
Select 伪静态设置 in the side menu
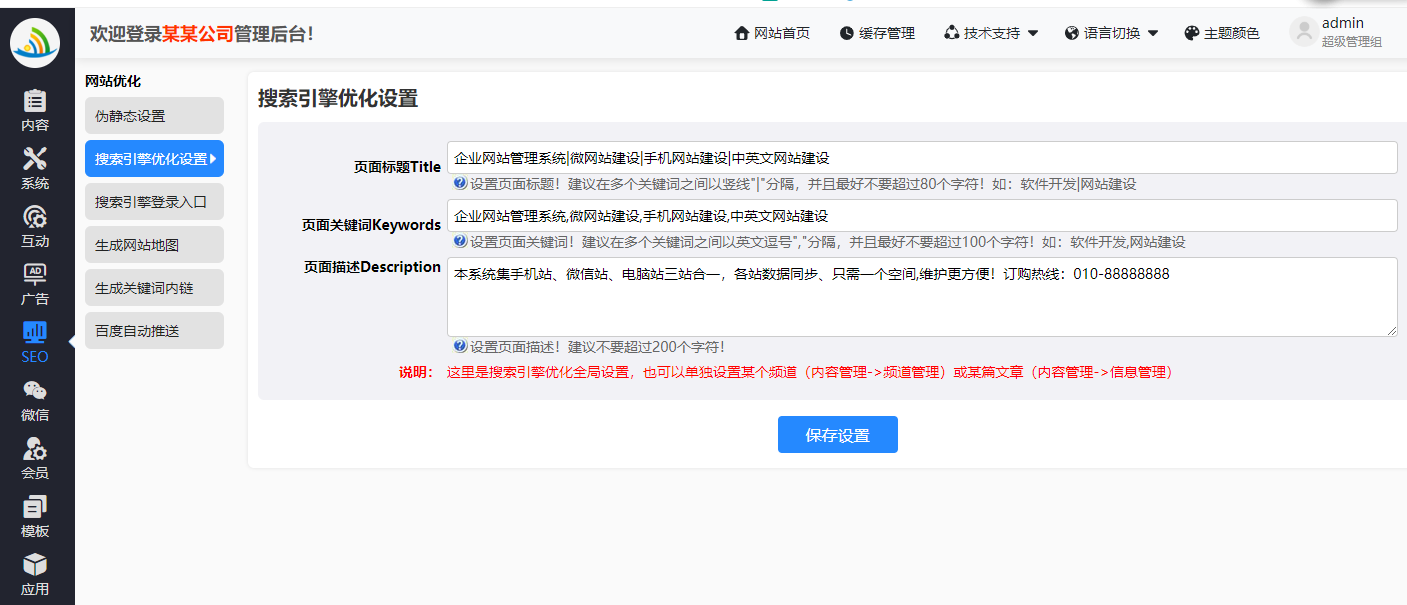154,116
